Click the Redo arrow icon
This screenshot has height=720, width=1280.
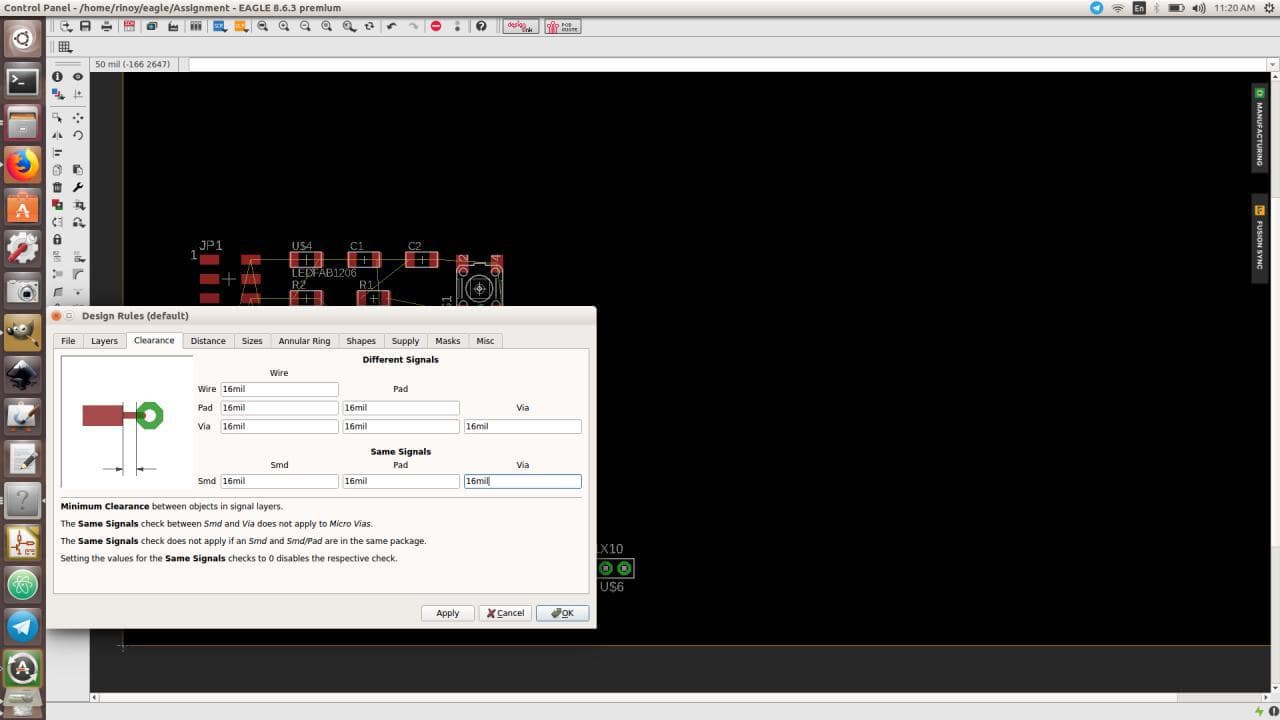click(x=413, y=26)
